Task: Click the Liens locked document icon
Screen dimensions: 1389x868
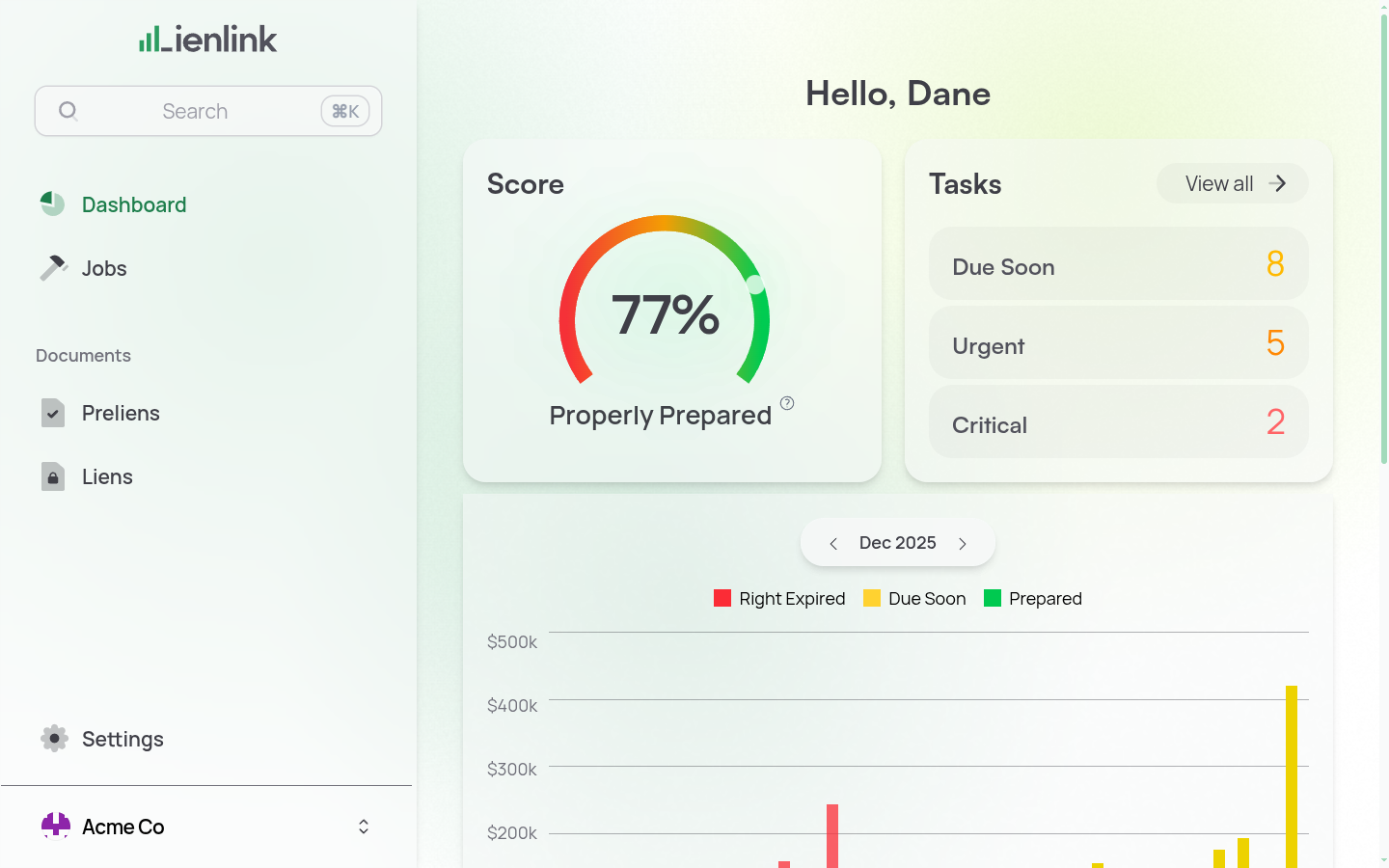Action: pos(52,476)
